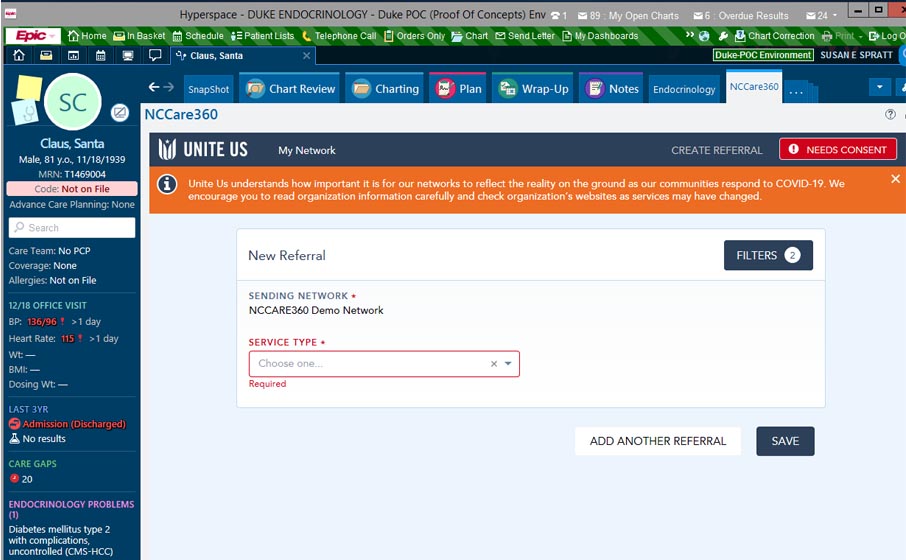This screenshot has height=560, width=906.
Task: Open the Schedule toolbar item
Action: click(198, 36)
